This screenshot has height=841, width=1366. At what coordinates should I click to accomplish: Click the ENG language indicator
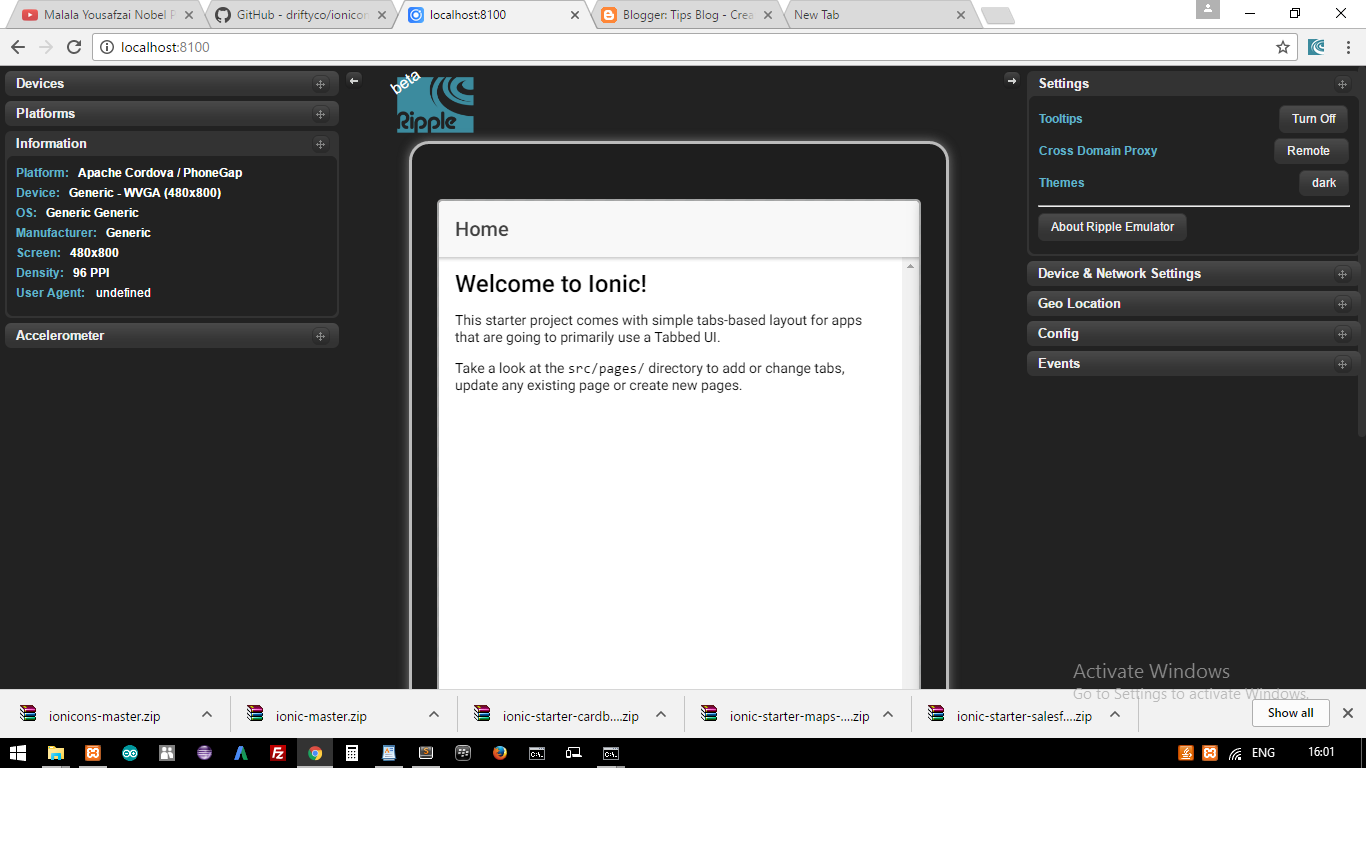coord(1263,753)
